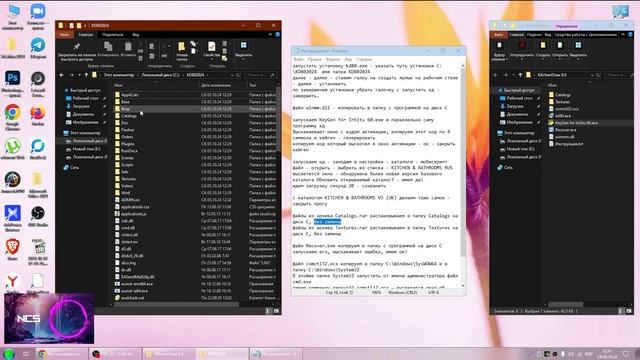Open Clipboard (Буфер обмена) dropdown in KitchenDraw window
Viewport: 640px width, 360px height.
coord(499,51)
